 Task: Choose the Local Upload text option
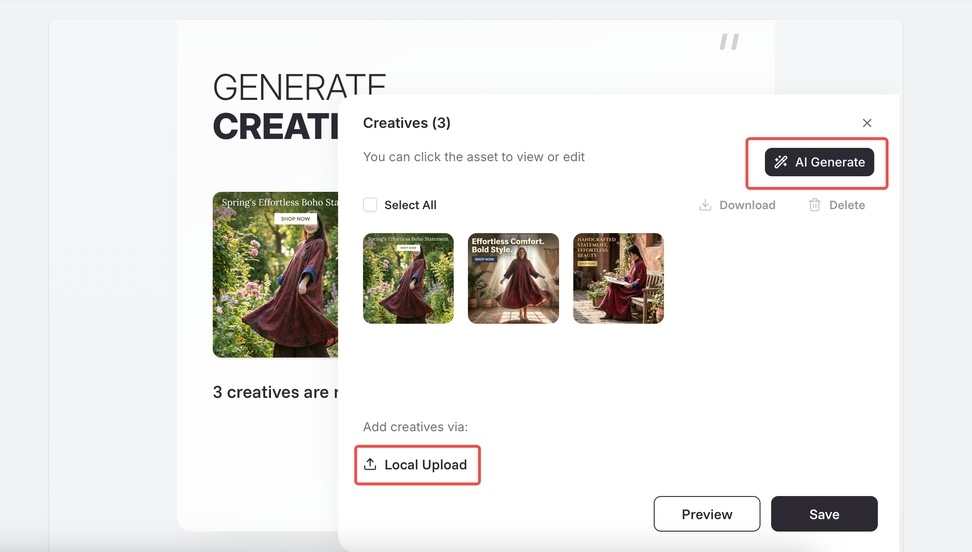[425, 465]
